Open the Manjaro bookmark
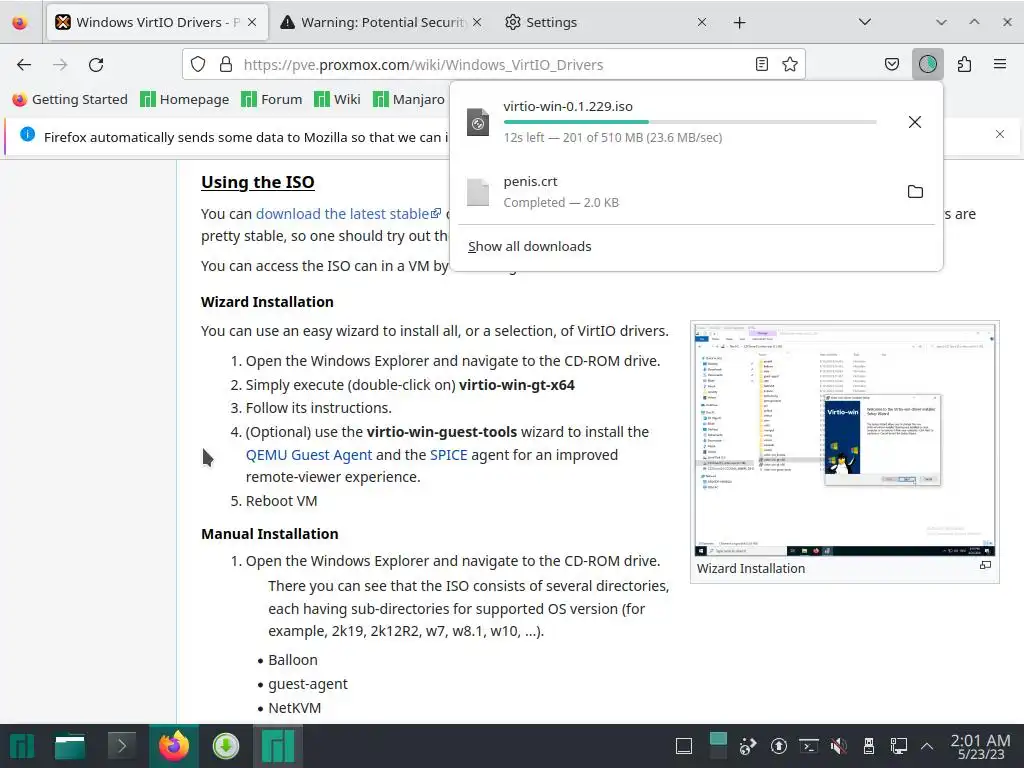1024x768 pixels. 409,99
